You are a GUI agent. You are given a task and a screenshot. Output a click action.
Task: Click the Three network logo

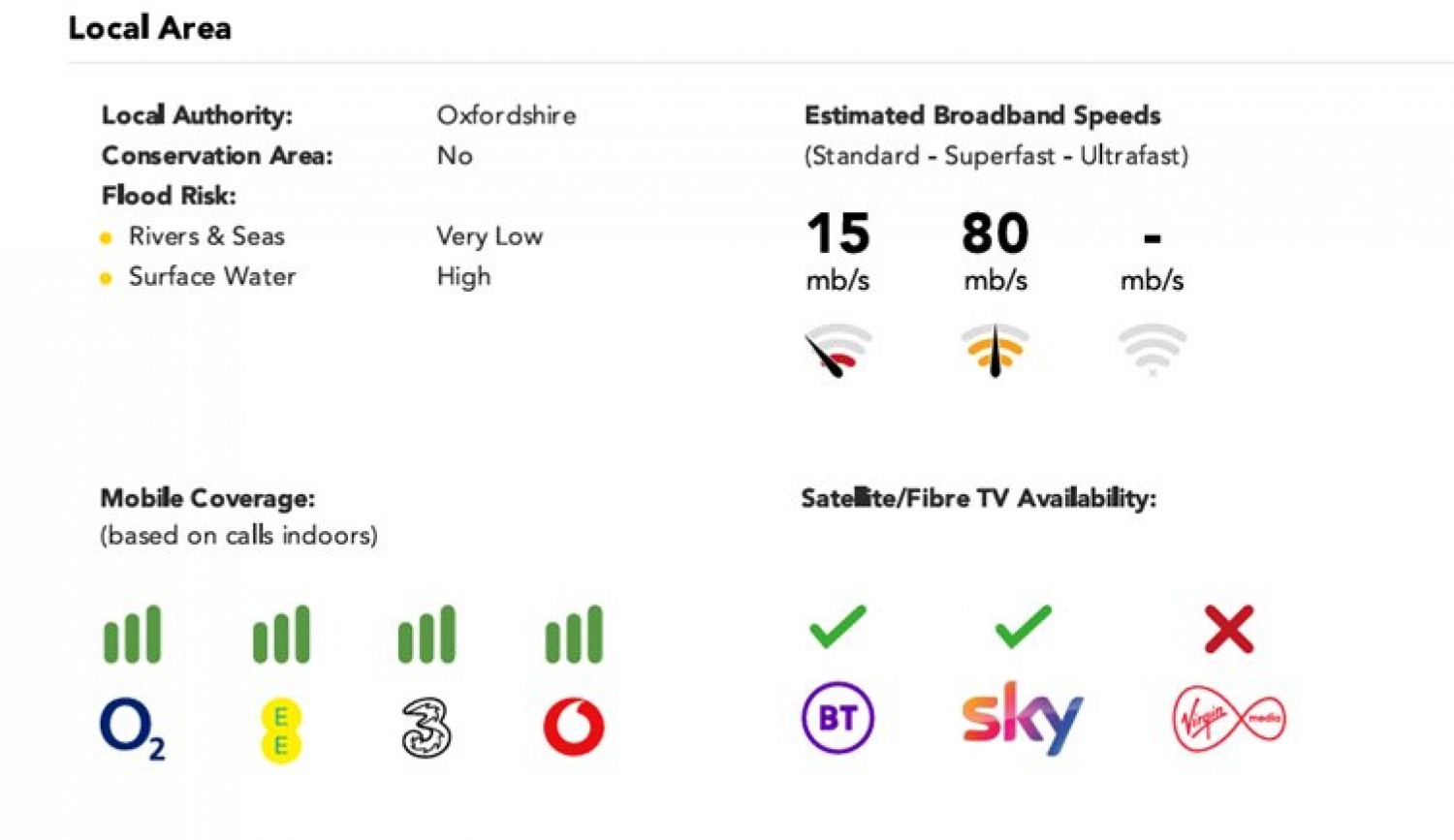(x=427, y=728)
